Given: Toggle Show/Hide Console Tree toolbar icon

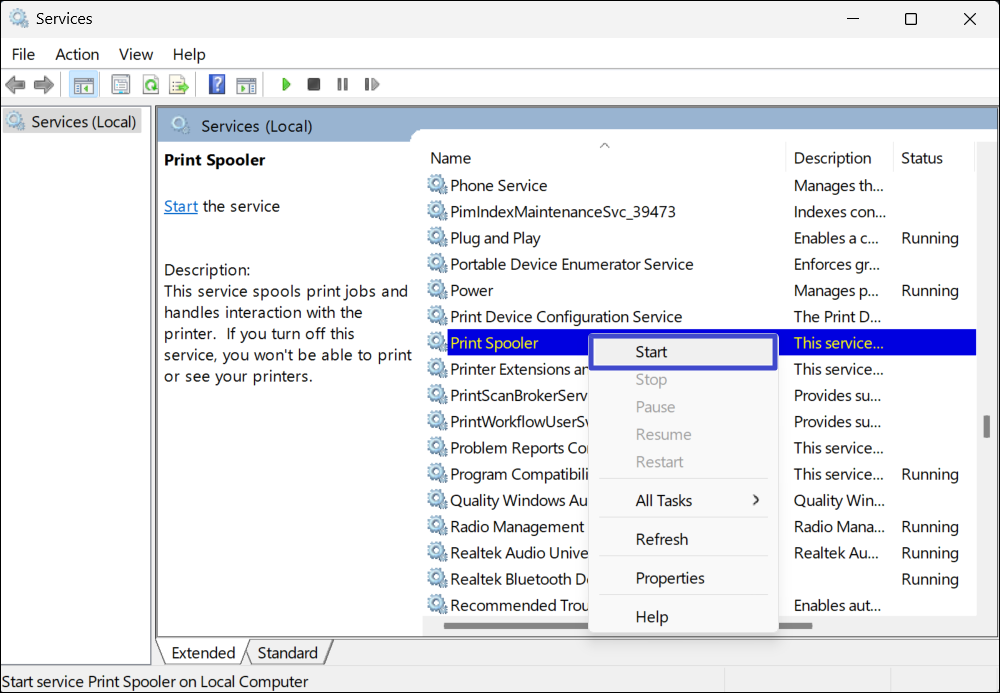Looking at the screenshot, I should (83, 85).
